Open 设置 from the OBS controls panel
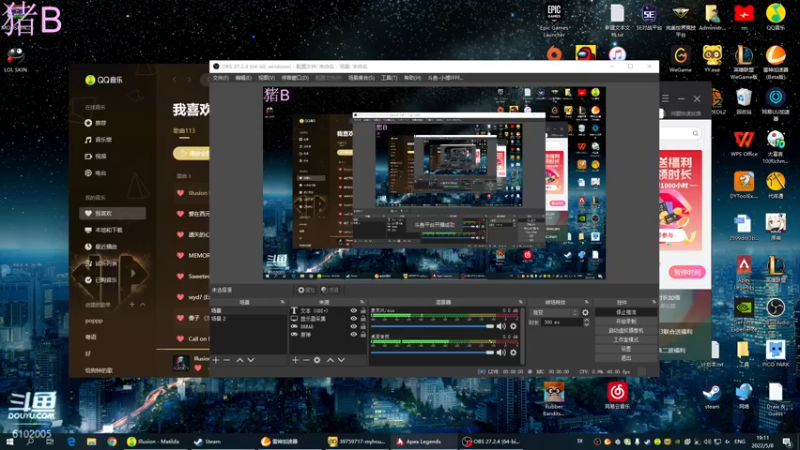This screenshot has width=800, height=450. (x=626, y=349)
